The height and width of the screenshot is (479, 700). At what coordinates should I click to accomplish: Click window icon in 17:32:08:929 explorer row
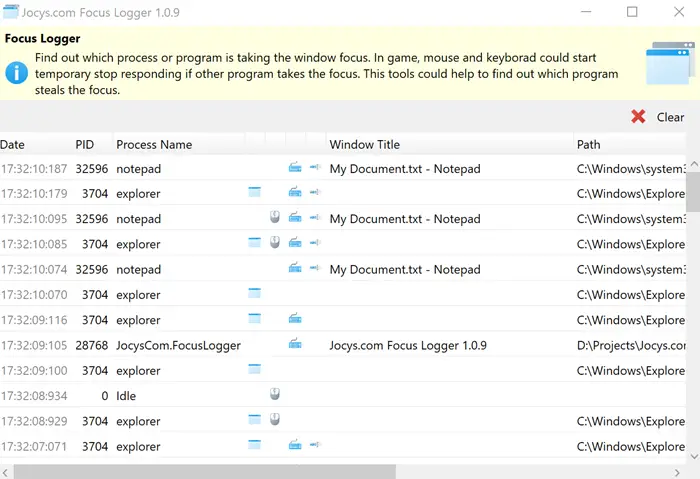click(254, 419)
